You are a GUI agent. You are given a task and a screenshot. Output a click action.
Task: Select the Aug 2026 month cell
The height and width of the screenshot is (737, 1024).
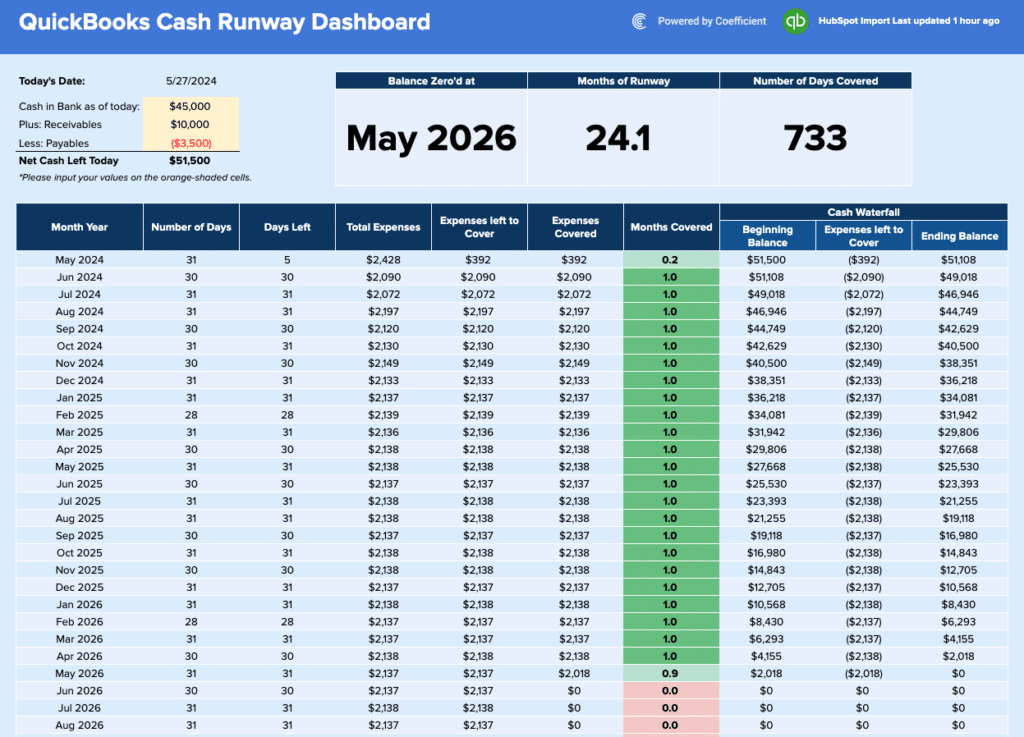coord(80,725)
